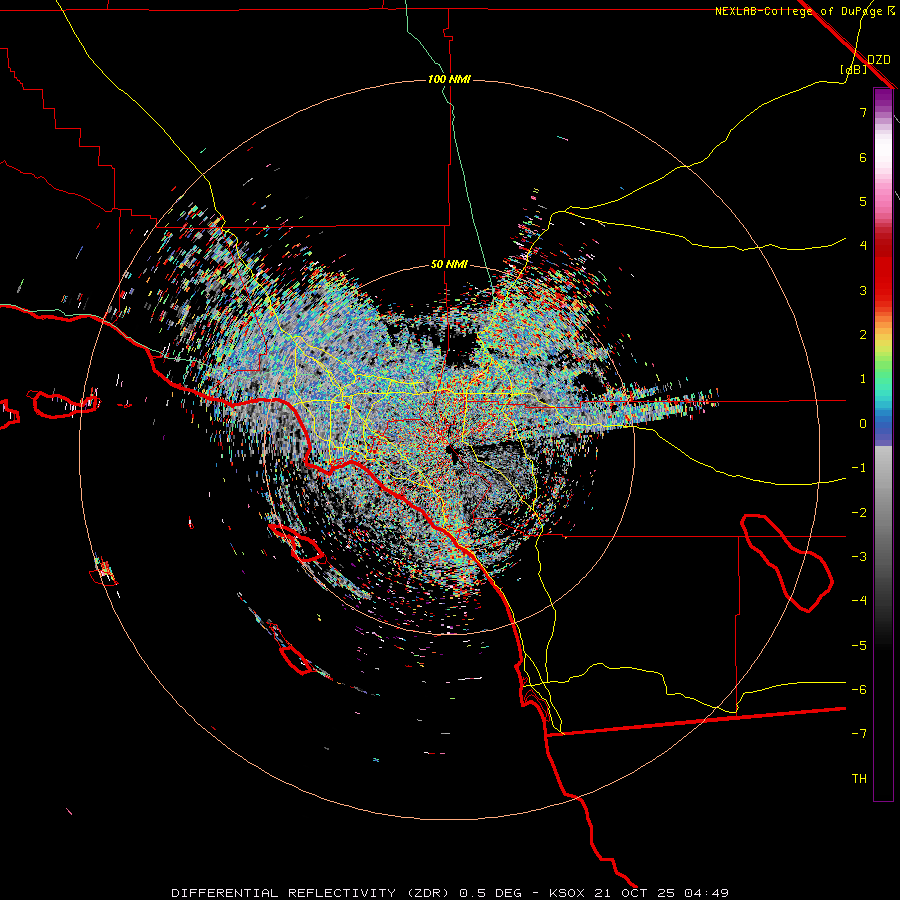The width and height of the screenshot is (900, 900).
Task: Click the 7 tick on the color scale
Action: [863, 112]
